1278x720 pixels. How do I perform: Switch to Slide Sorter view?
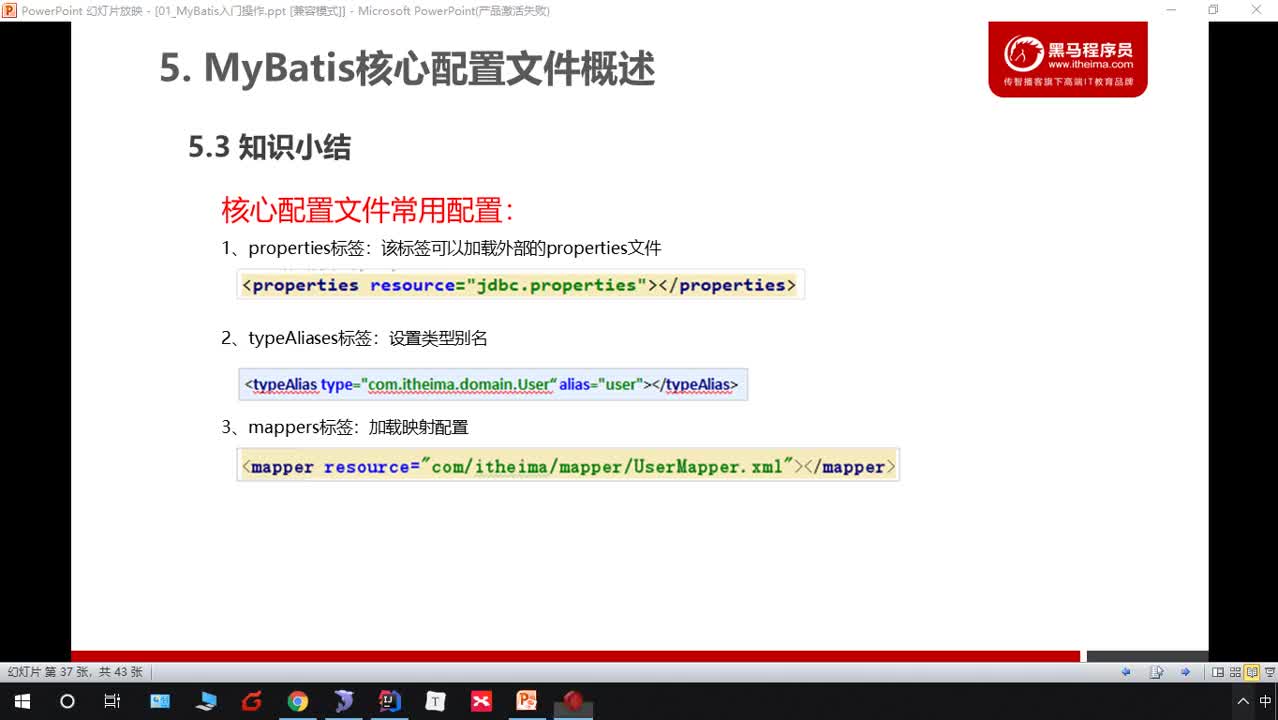click(x=1235, y=672)
